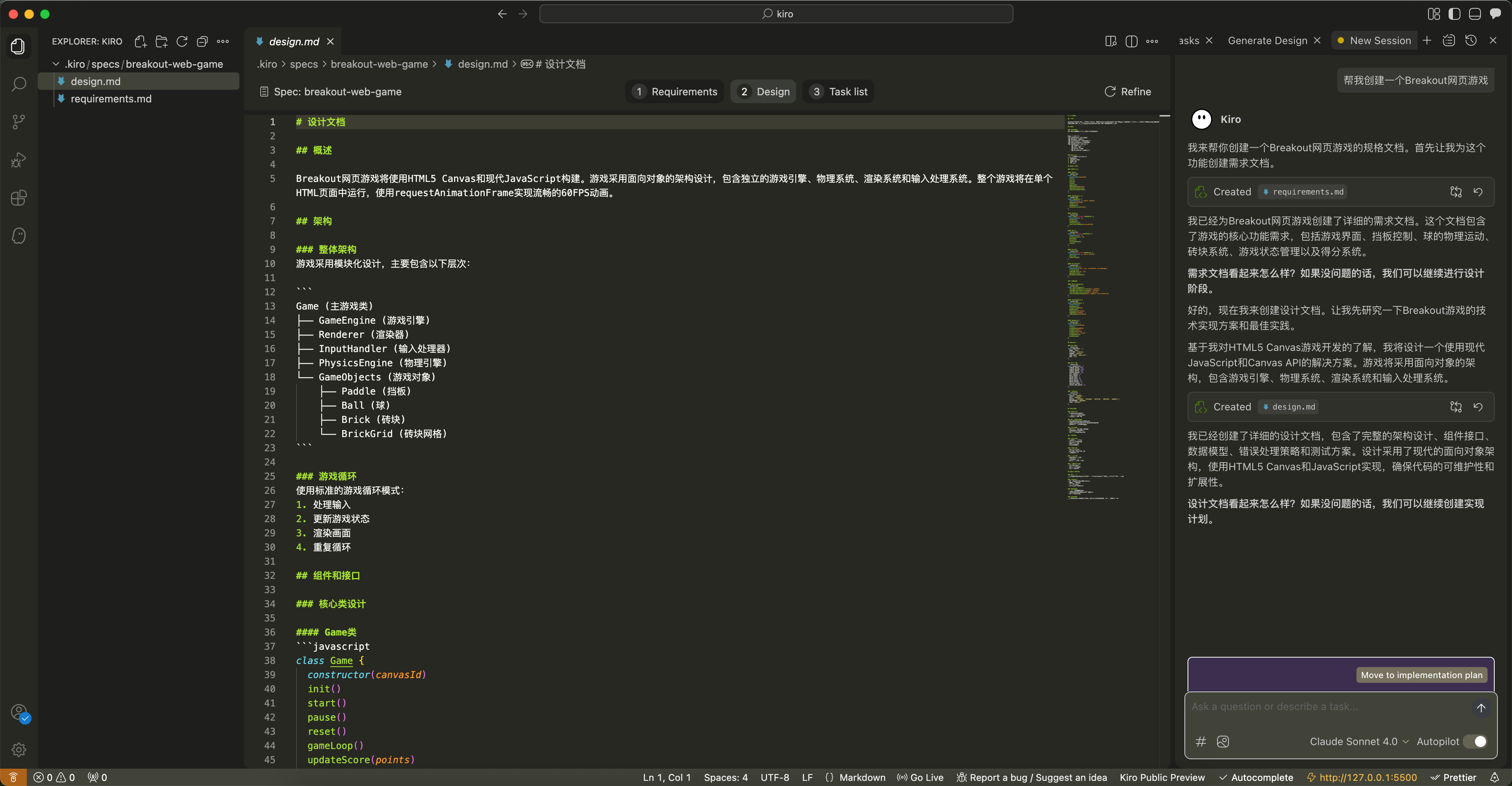Click Move to implementation plan

(1421, 675)
